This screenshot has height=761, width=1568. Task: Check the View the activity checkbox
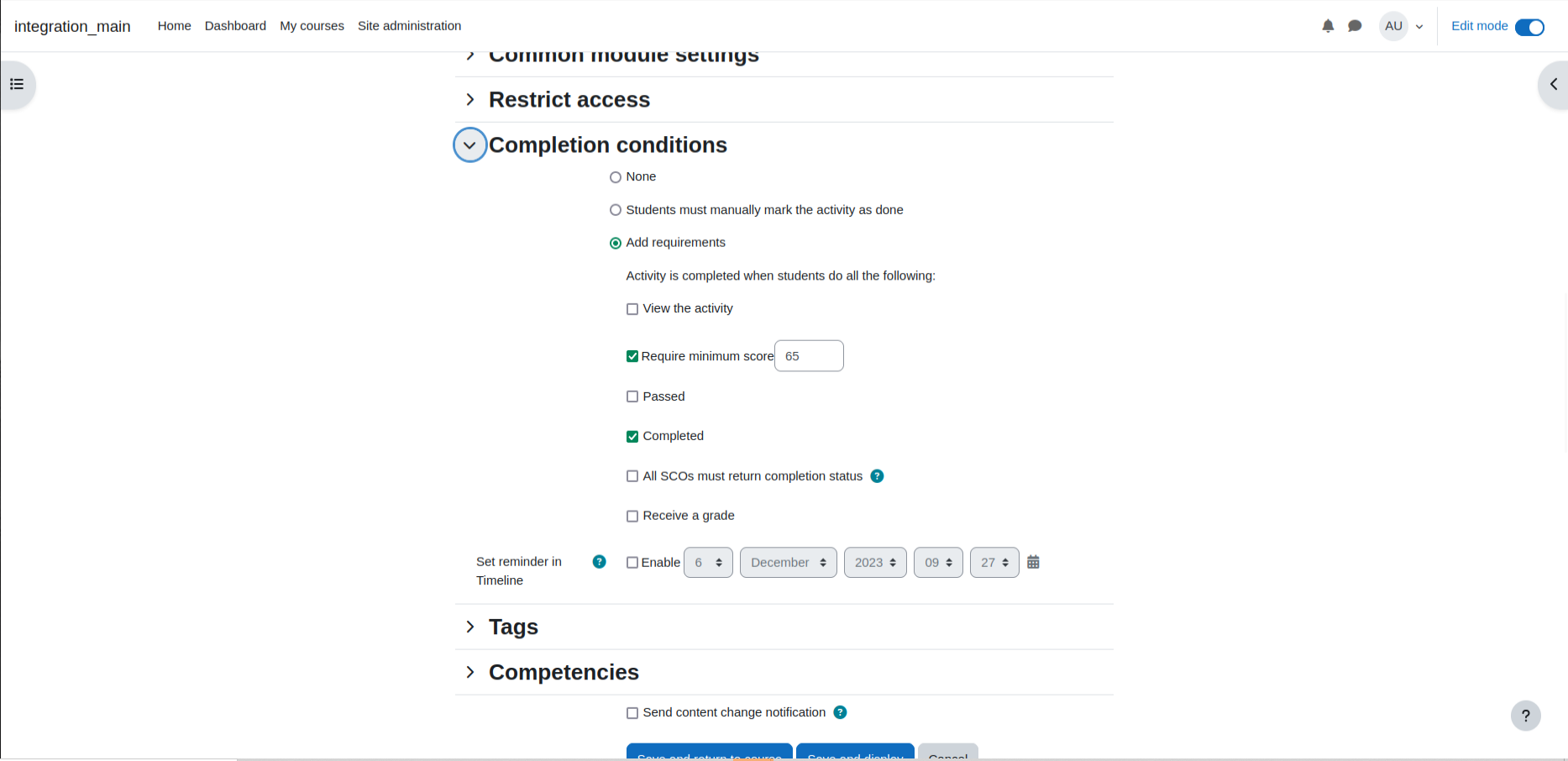[632, 309]
